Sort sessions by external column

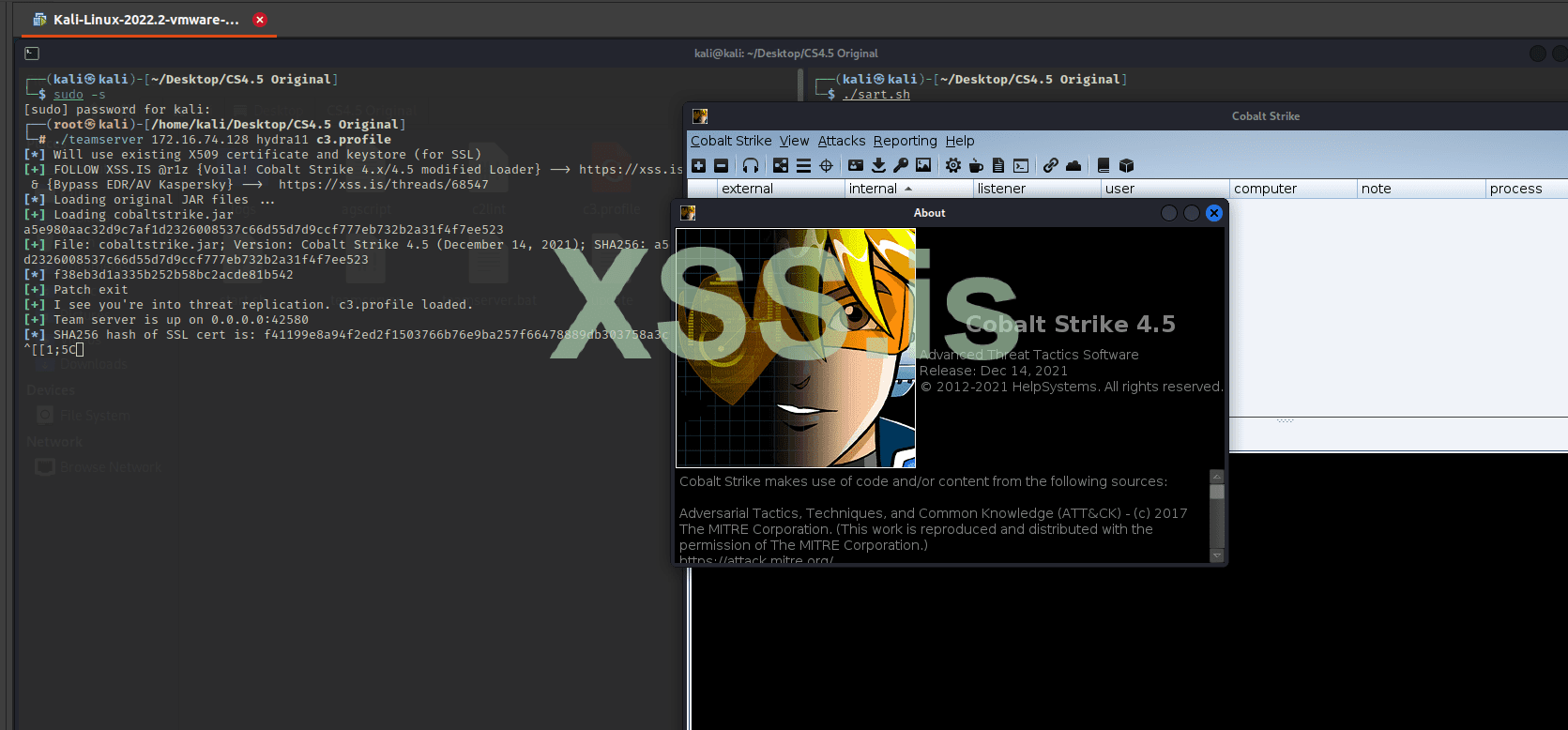click(x=781, y=189)
